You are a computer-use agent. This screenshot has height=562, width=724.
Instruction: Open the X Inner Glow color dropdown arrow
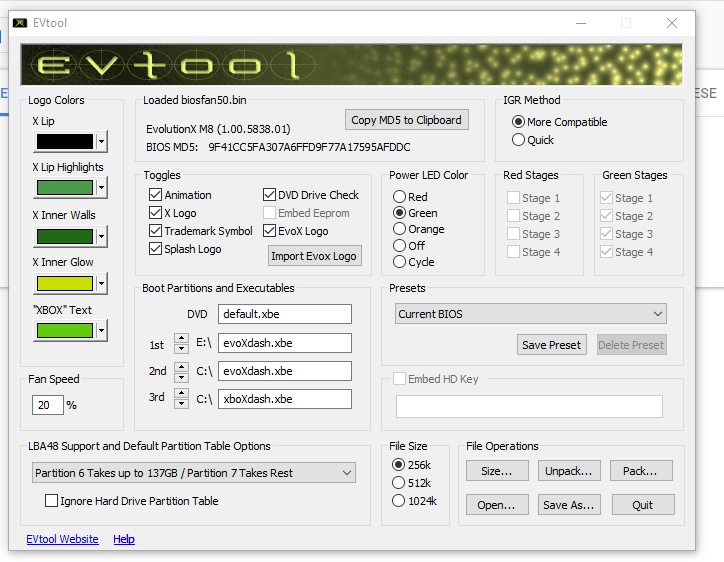click(x=101, y=284)
